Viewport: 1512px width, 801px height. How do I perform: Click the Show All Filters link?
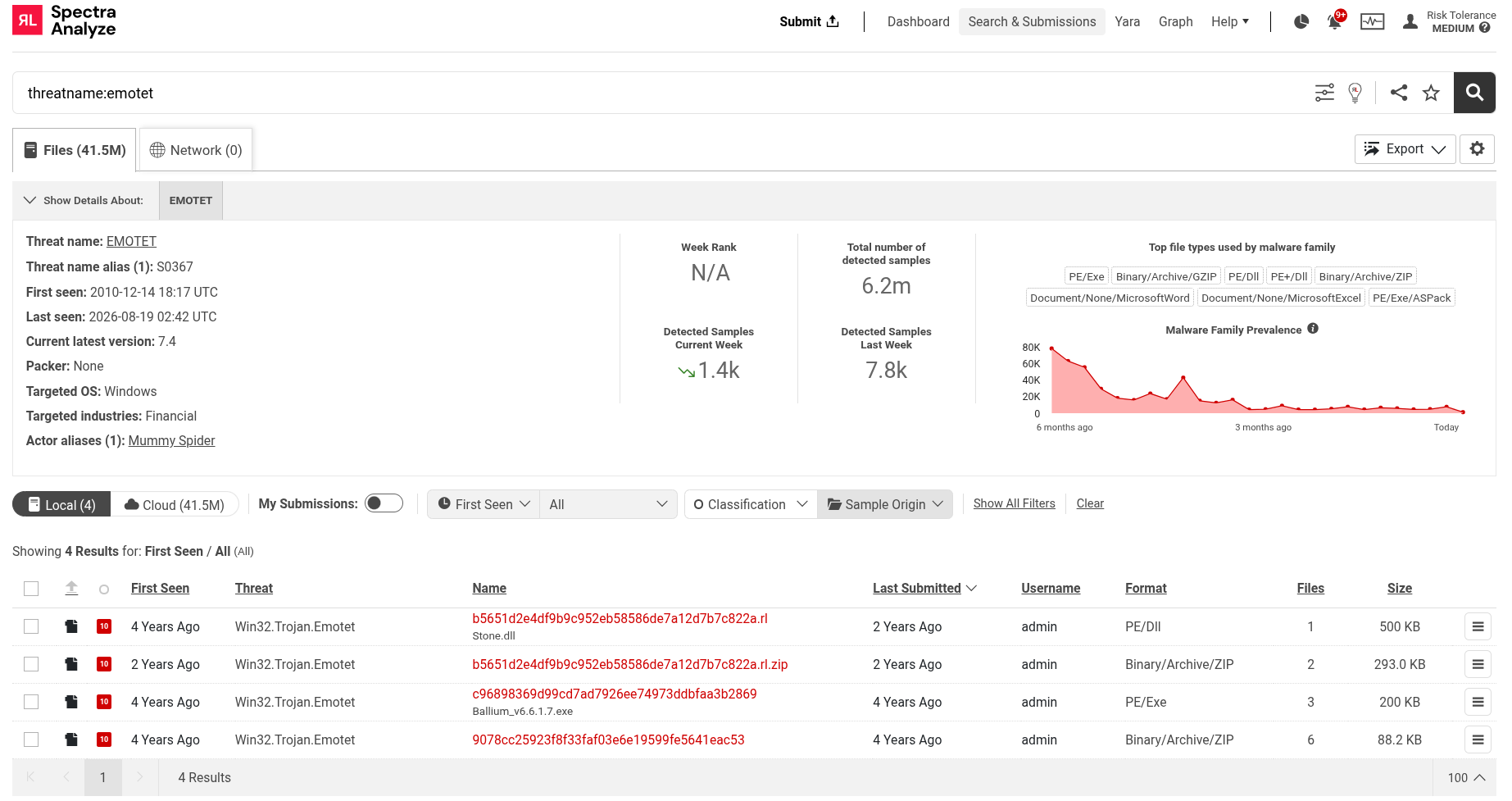pyautogui.click(x=1014, y=503)
